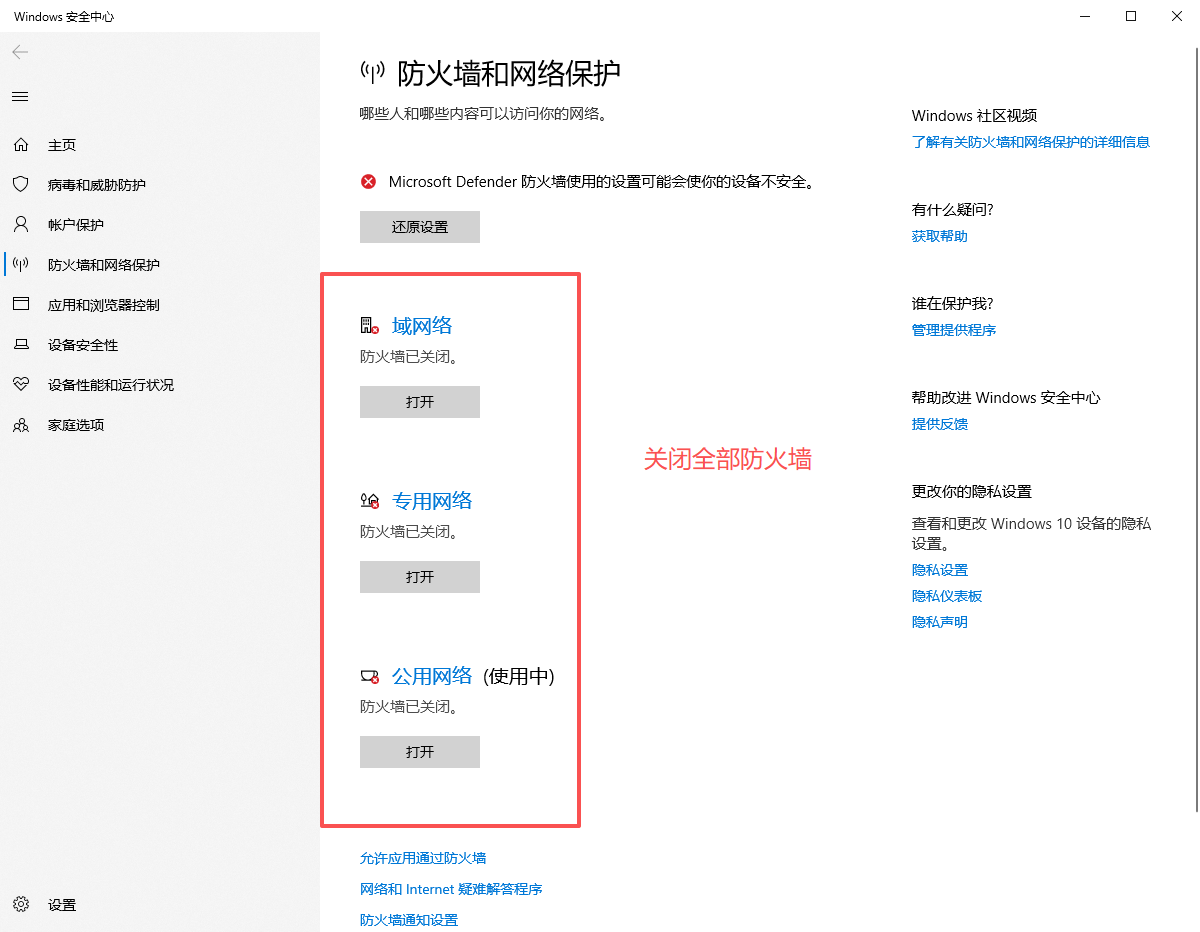The height and width of the screenshot is (932, 1200).
Task: Open 家庭选项 section
Action: [x=76, y=425]
